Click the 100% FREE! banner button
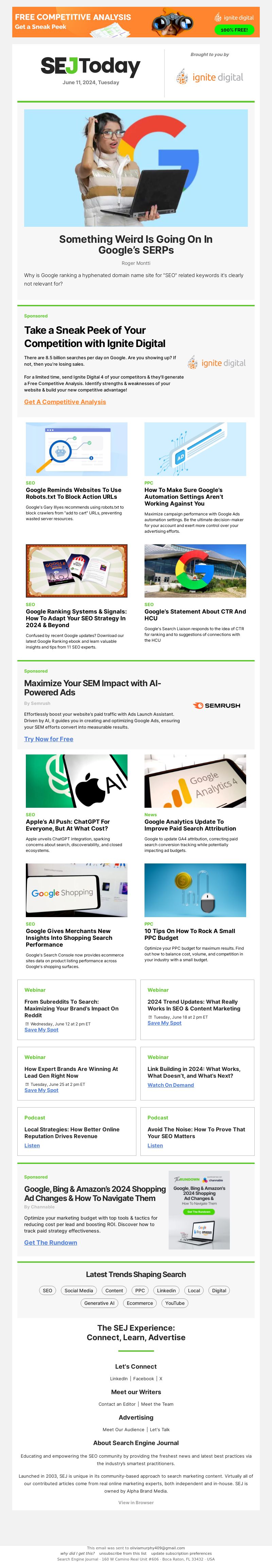 click(x=234, y=30)
